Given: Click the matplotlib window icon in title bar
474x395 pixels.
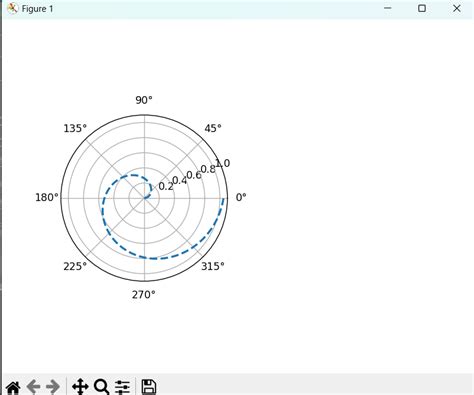Looking at the screenshot, I should pos(12,9).
